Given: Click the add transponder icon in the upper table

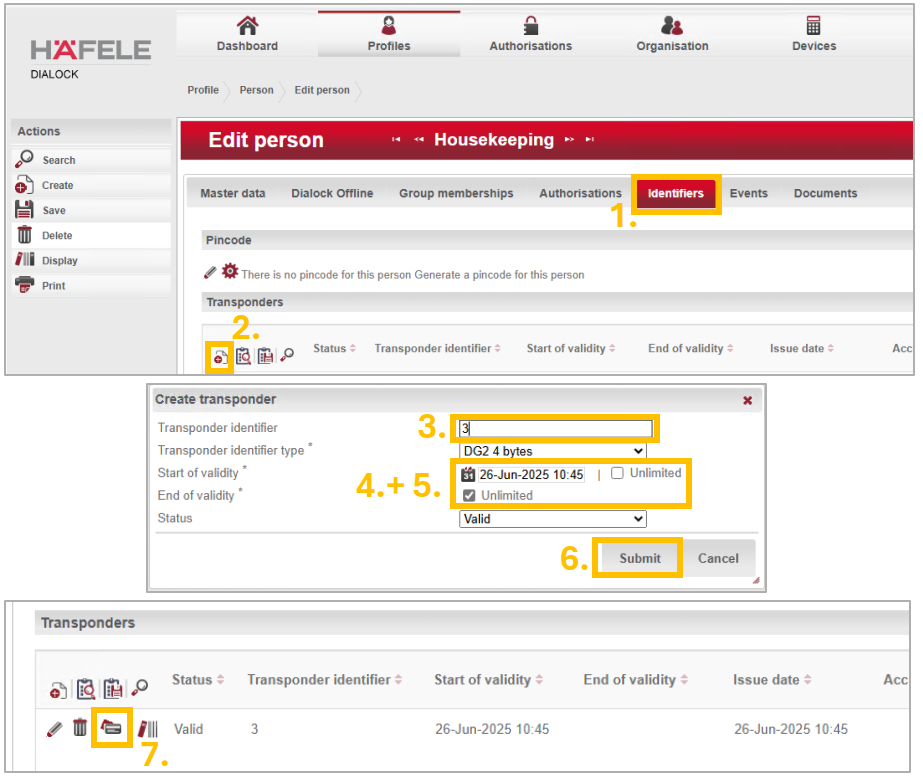Looking at the screenshot, I should coord(218,355).
